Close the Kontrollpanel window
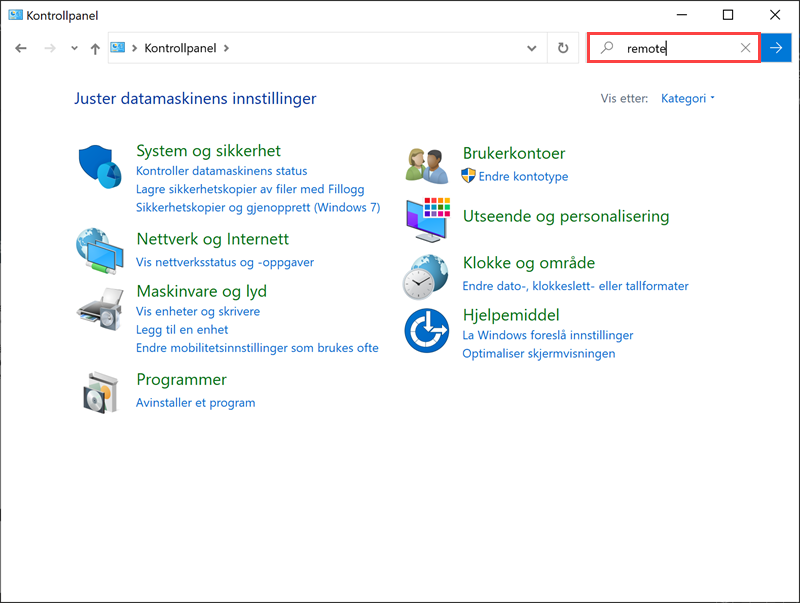This screenshot has width=800, height=603. (x=775, y=15)
